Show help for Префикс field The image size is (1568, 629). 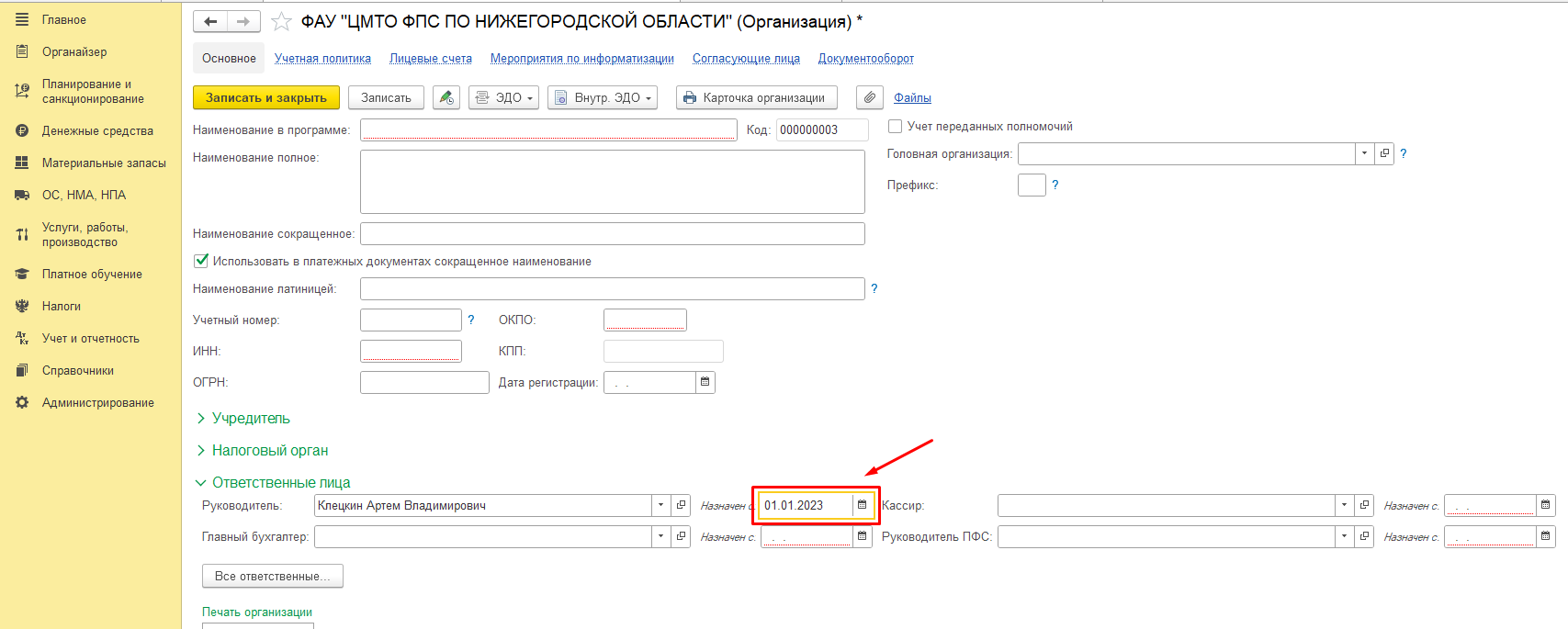click(1055, 185)
